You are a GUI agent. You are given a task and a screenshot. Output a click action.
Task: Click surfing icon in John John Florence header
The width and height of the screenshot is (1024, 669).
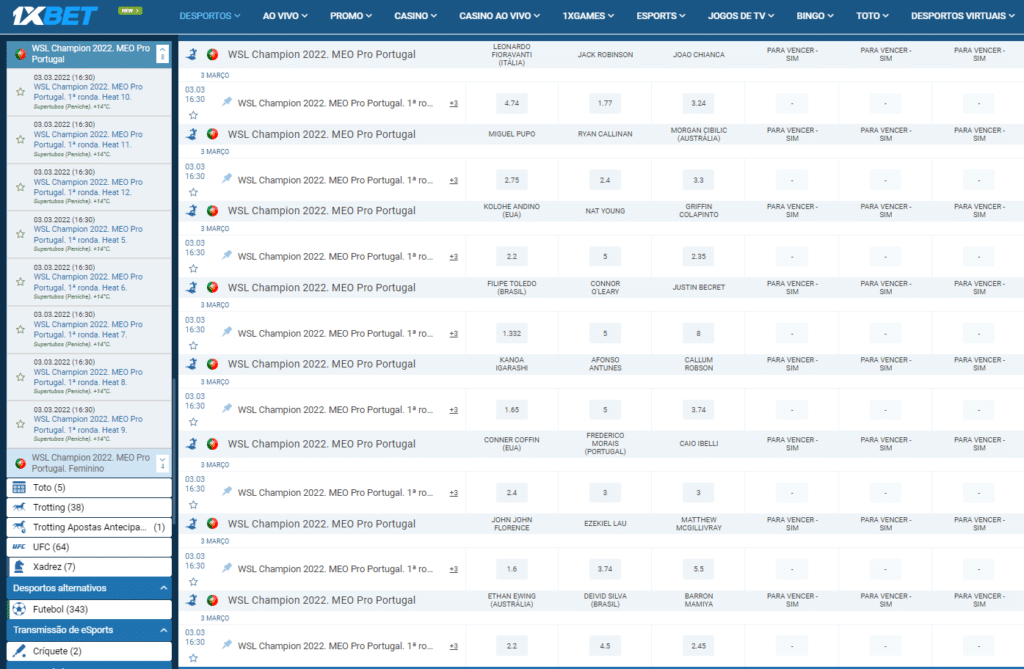coord(192,523)
